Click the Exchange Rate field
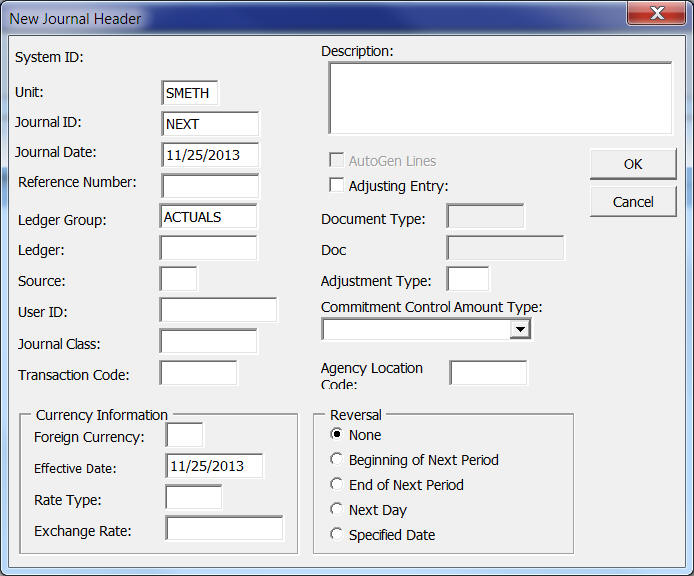Image resolution: width=694 pixels, height=576 pixels. (224, 529)
